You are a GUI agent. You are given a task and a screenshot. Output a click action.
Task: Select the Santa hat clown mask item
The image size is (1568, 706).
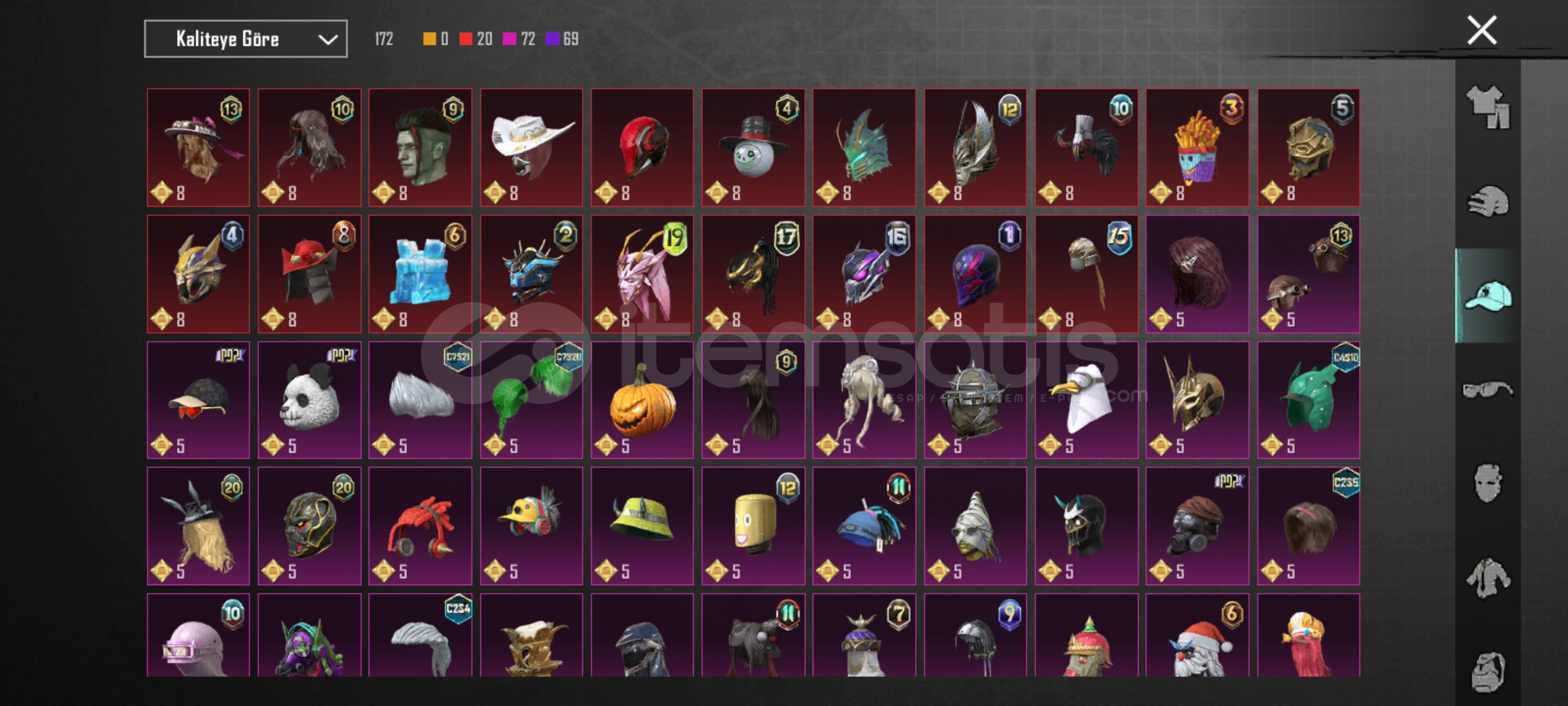pos(1197,635)
